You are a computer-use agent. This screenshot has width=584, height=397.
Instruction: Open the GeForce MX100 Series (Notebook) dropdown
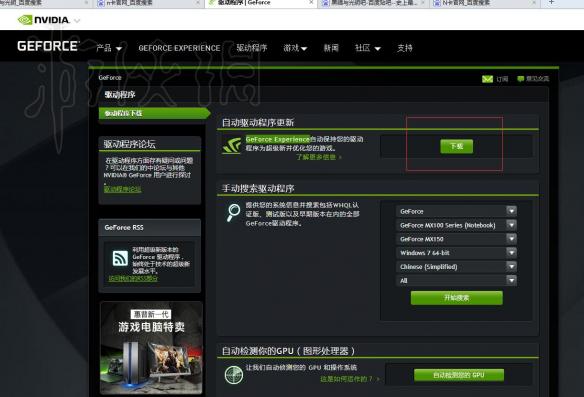click(x=456, y=225)
